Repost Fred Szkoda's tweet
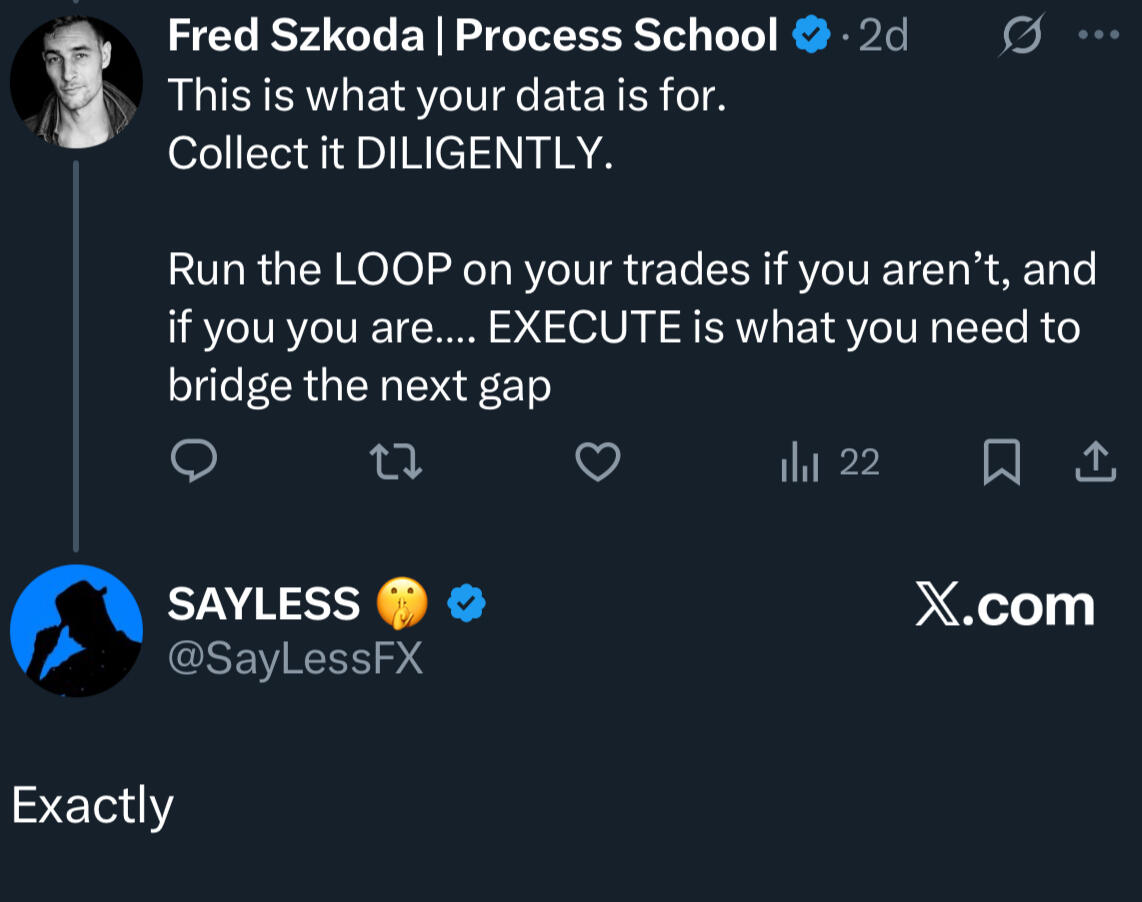The width and height of the screenshot is (1142, 902). pos(396,463)
